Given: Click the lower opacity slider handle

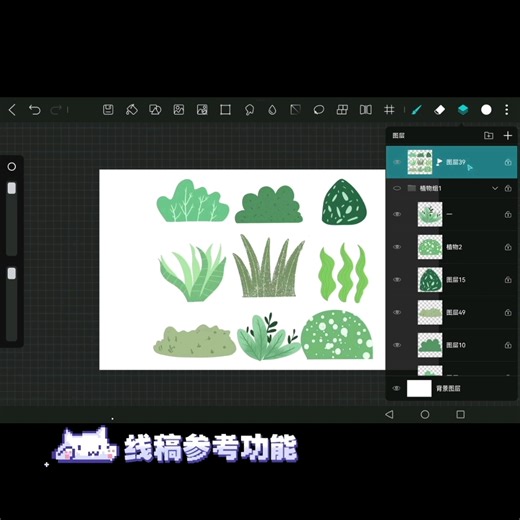Looking at the screenshot, I should 12,274.
